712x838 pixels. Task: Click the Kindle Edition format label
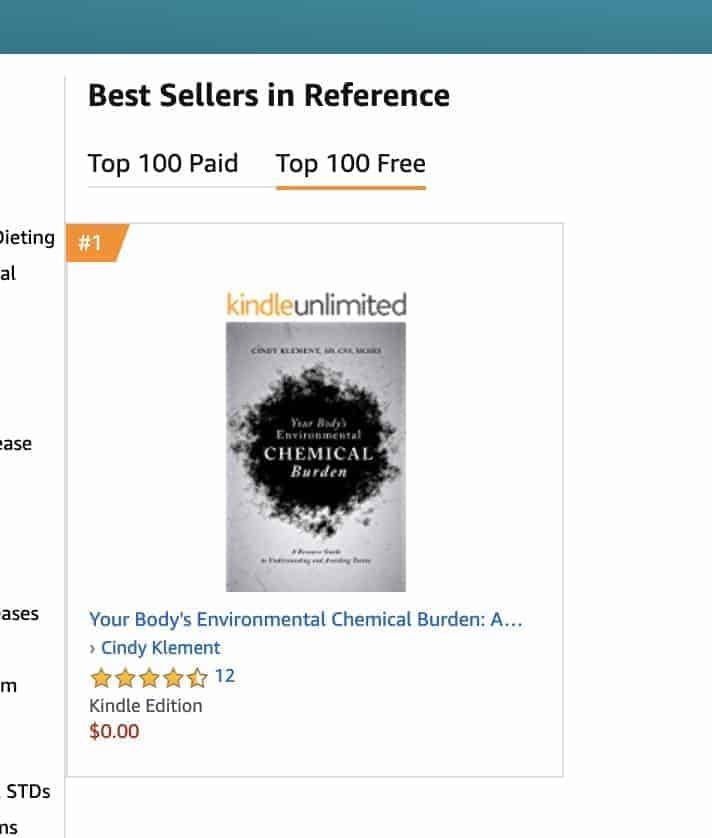coord(146,705)
